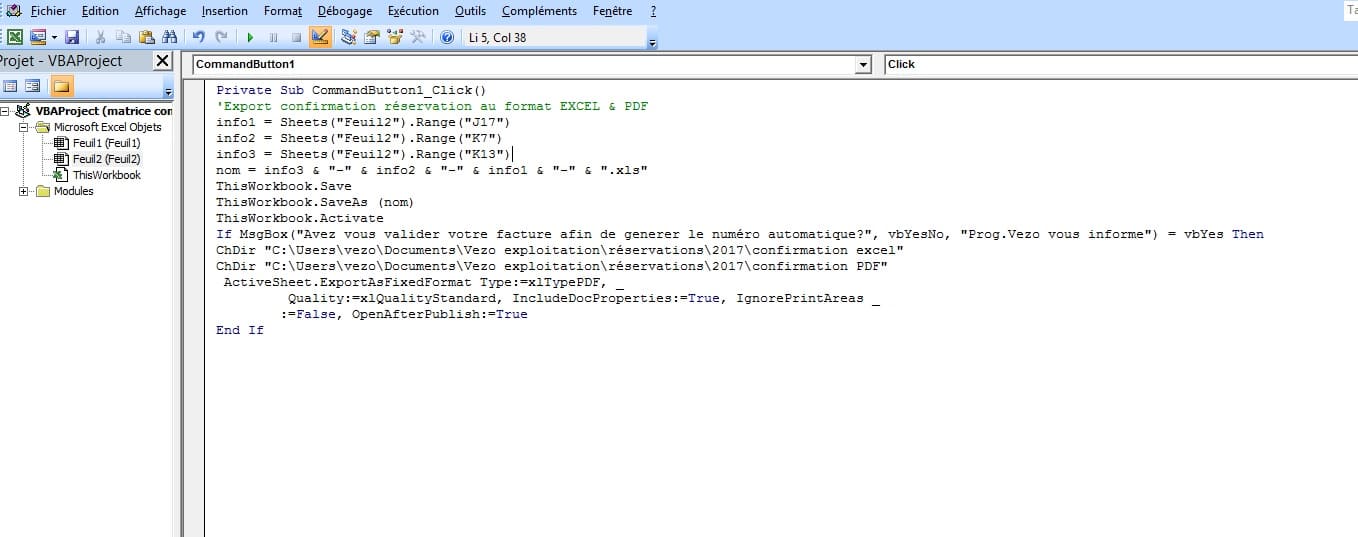Run the macro with the green play icon

pos(250,37)
